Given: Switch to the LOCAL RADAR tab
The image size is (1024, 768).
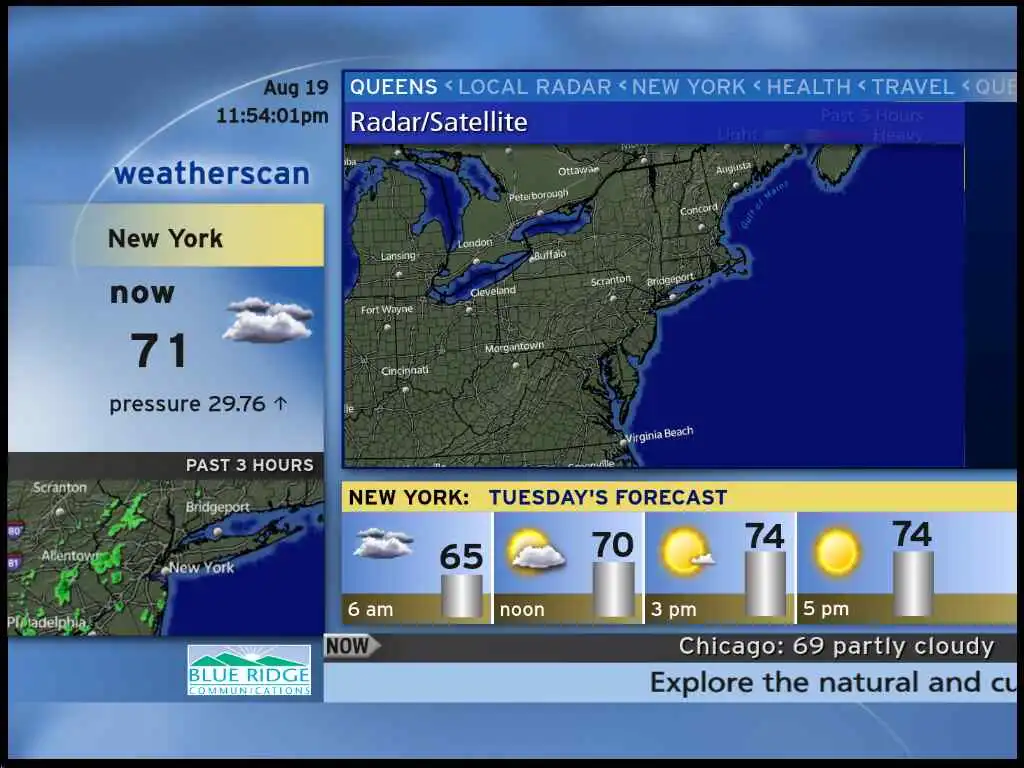Looking at the screenshot, I should [534, 87].
